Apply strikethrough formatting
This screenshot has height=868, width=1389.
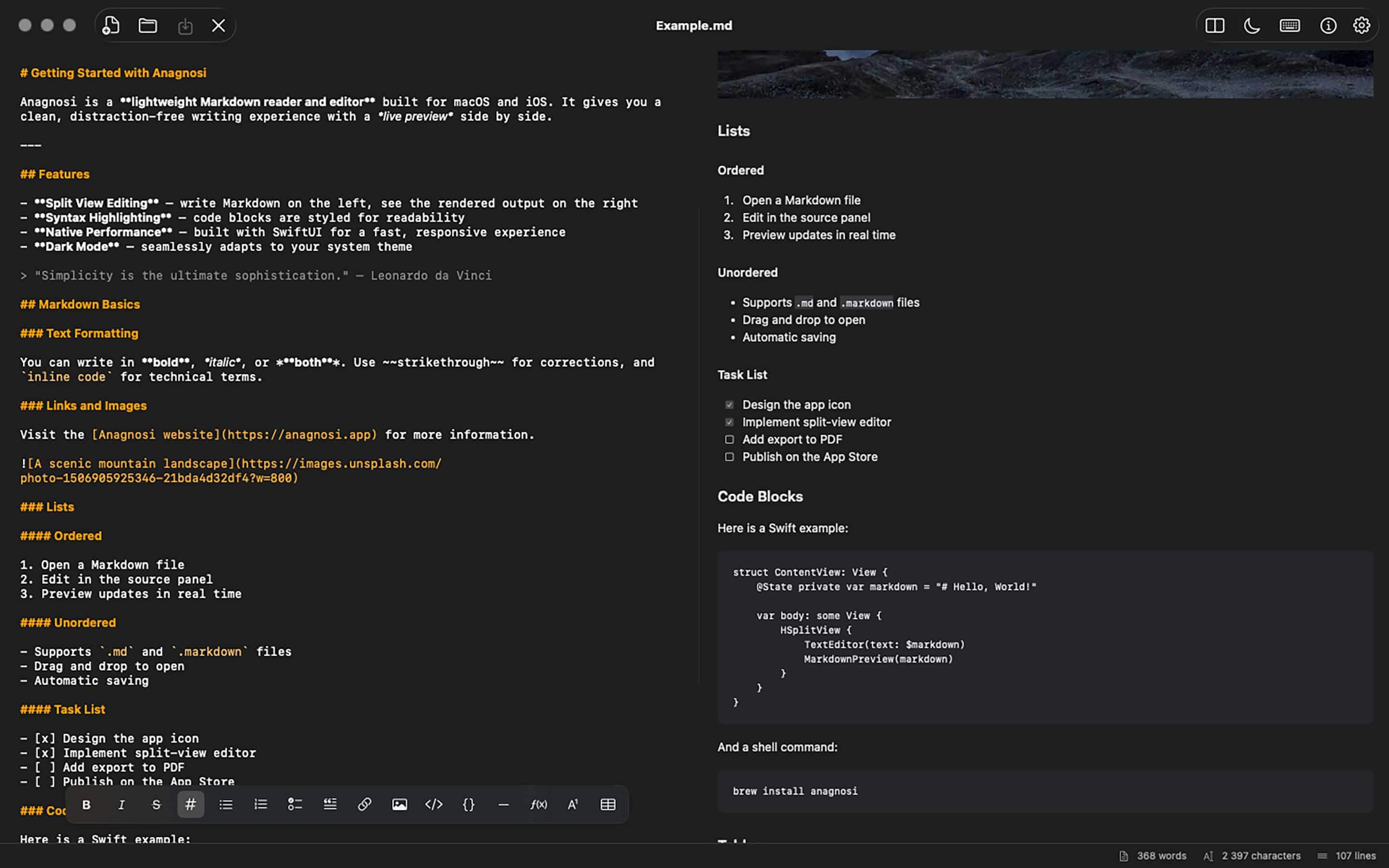pos(156,804)
